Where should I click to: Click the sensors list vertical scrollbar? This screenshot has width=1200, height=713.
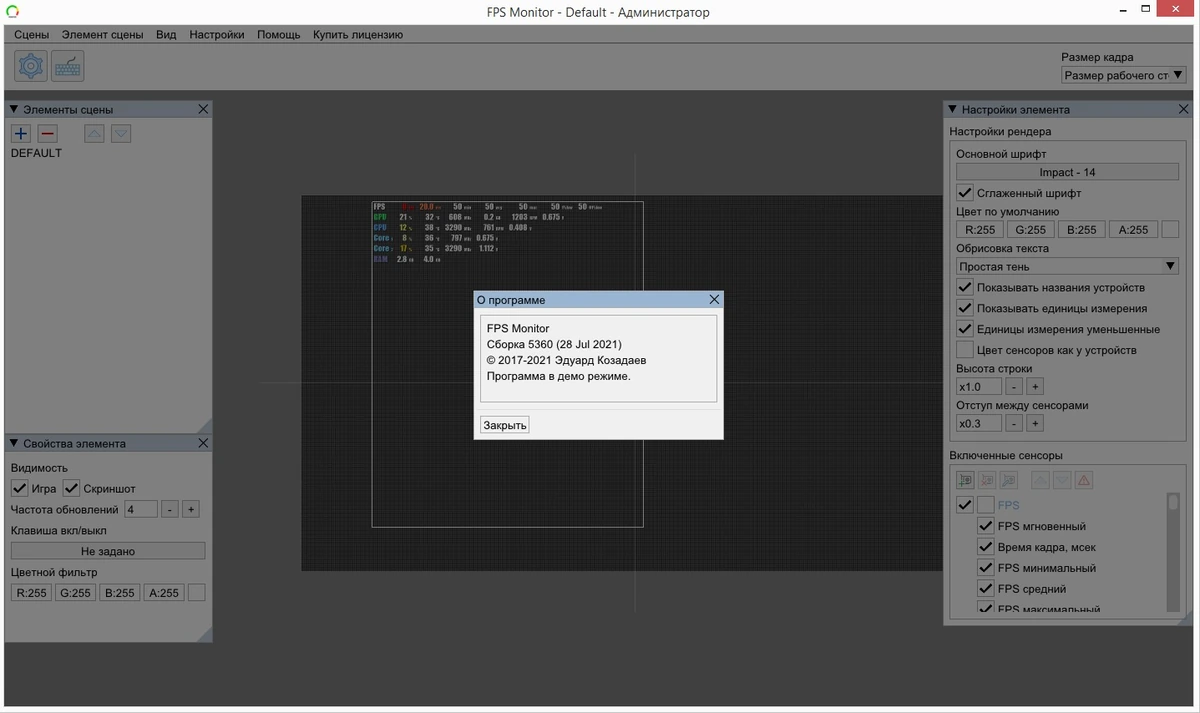[x=1173, y=552]
